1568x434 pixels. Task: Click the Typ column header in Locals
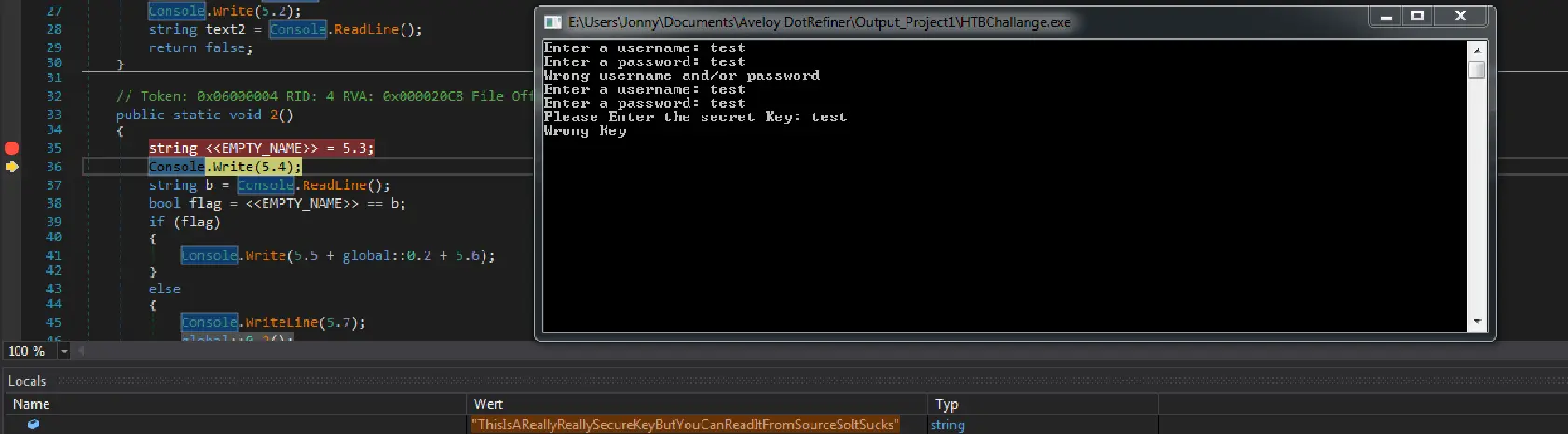point(947,404)
